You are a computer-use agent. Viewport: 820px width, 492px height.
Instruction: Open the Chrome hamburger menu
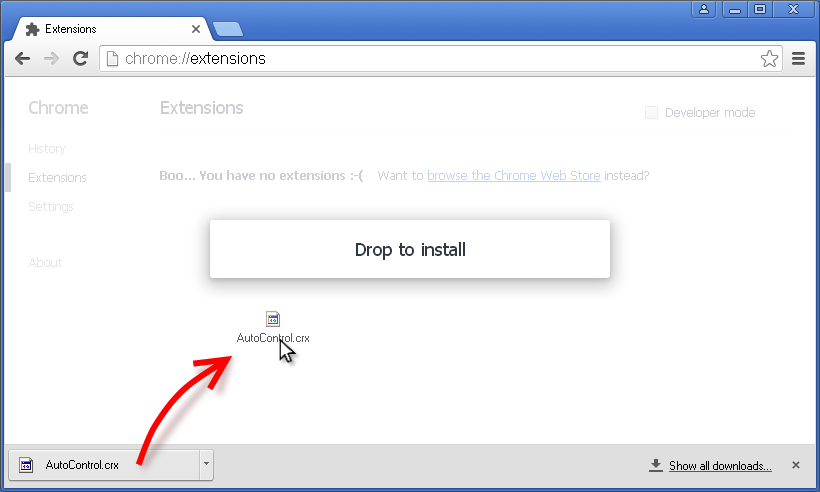click(x=798, y=59)
